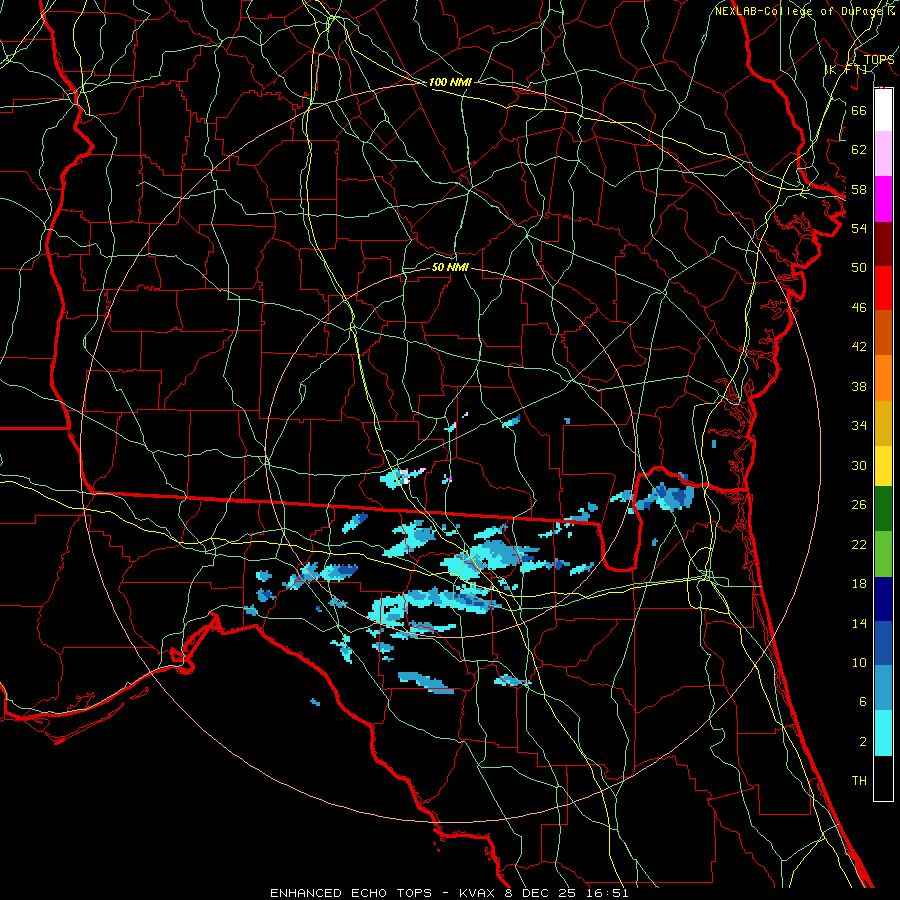Select the dark red legend swatch near 54

tap(883, 243)
